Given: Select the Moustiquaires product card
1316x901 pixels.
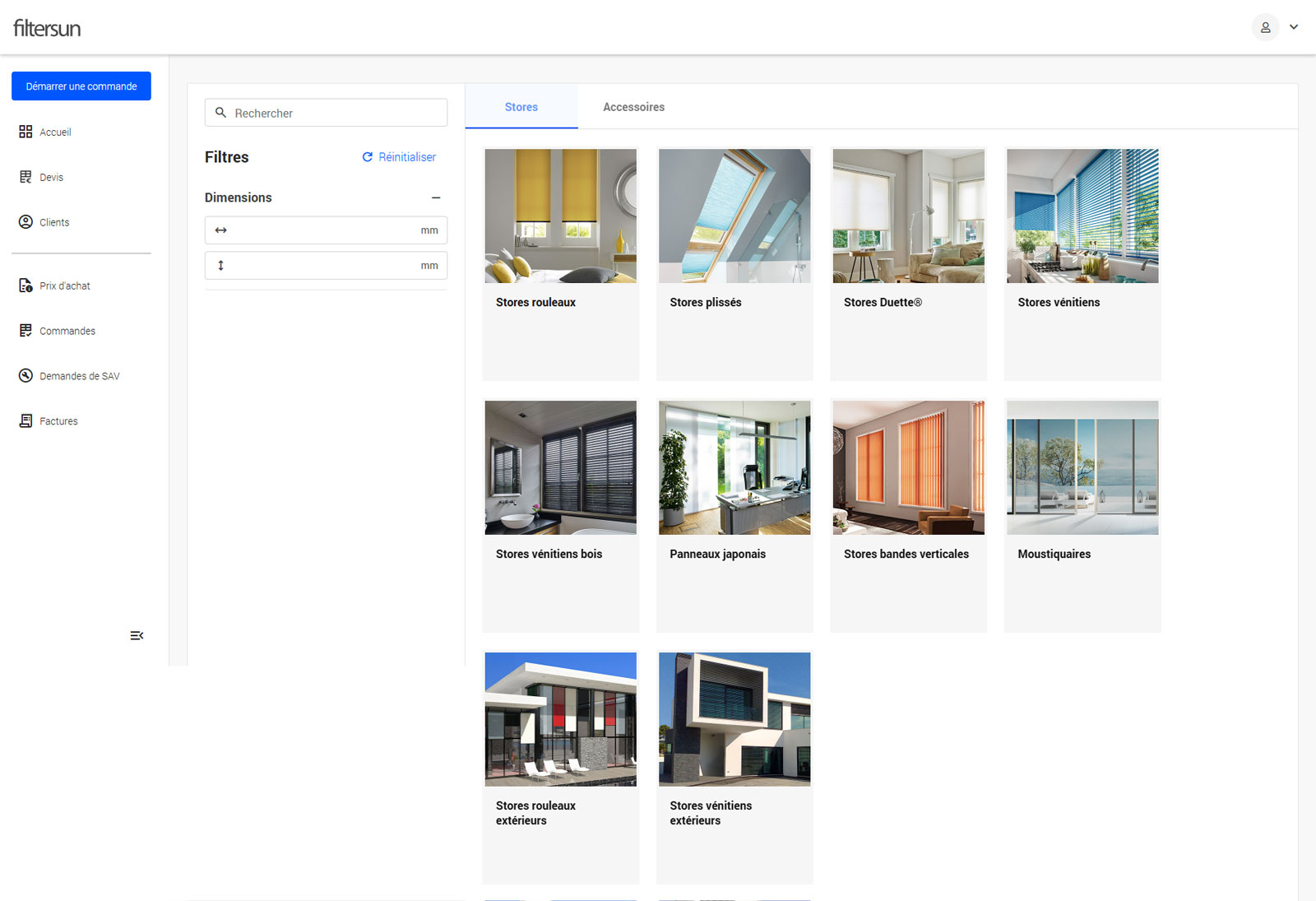Looking at the screenshot, I should coord(1082,514).
